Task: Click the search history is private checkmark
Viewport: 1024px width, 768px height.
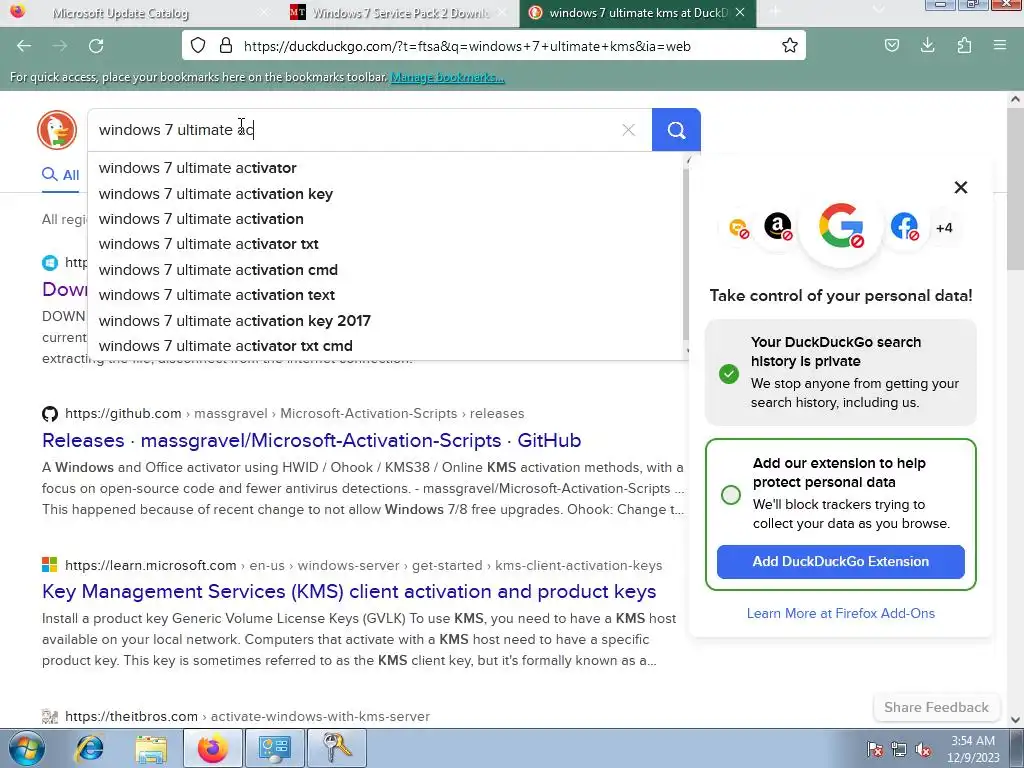Action: click(729, 374)
